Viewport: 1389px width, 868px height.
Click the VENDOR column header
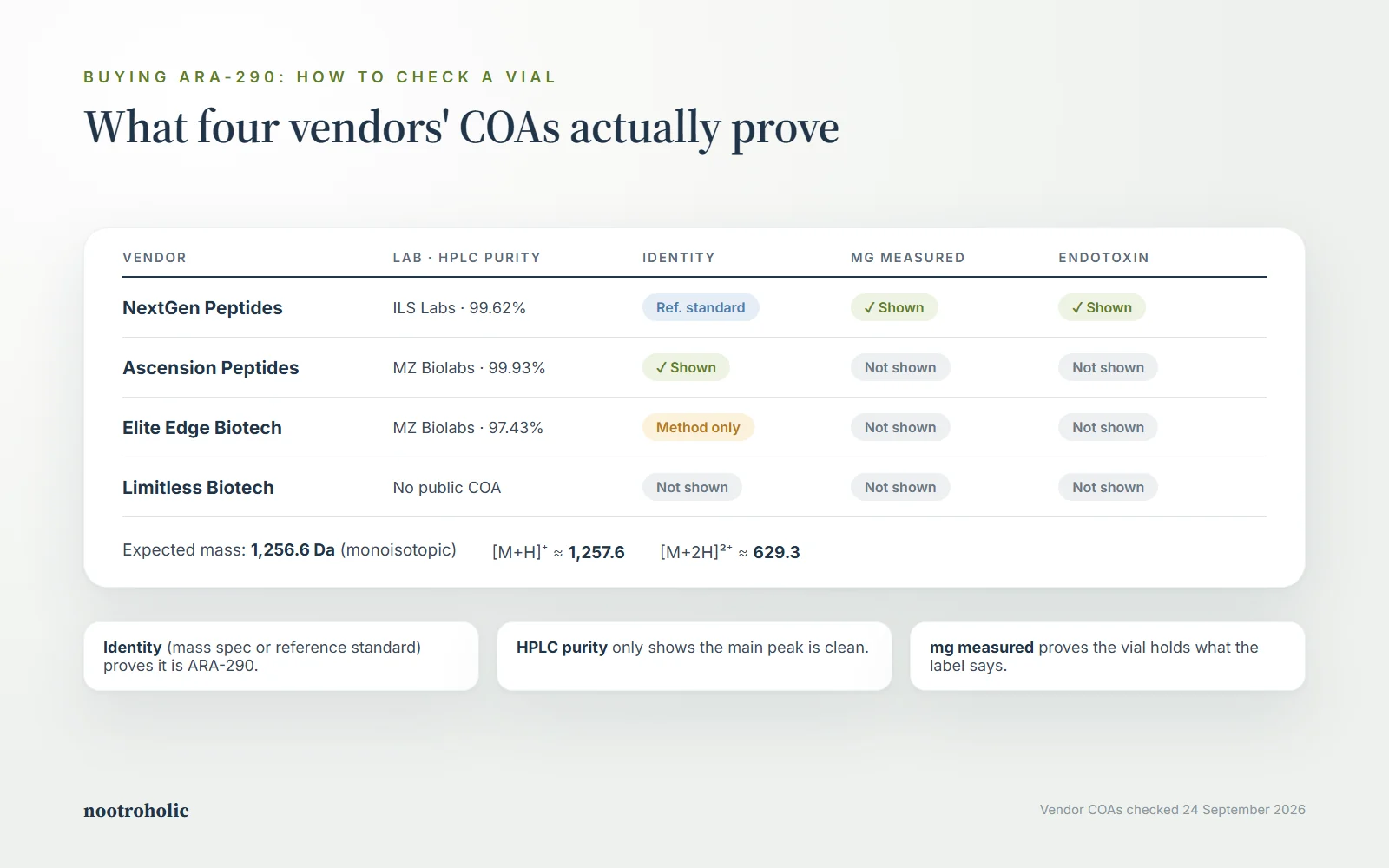[x=155, y=258]
